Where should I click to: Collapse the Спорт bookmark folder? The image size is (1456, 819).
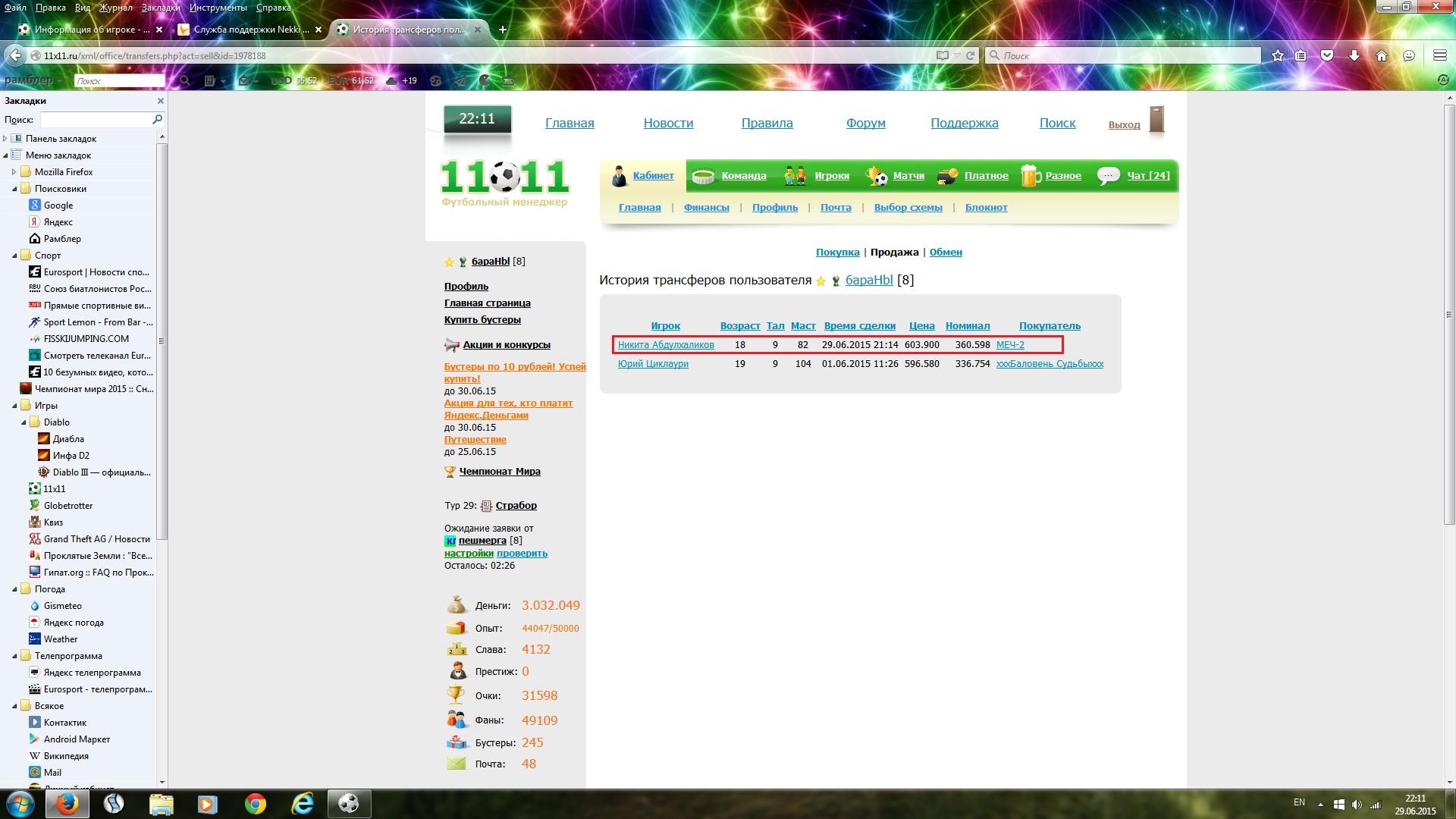pos(14,256)
